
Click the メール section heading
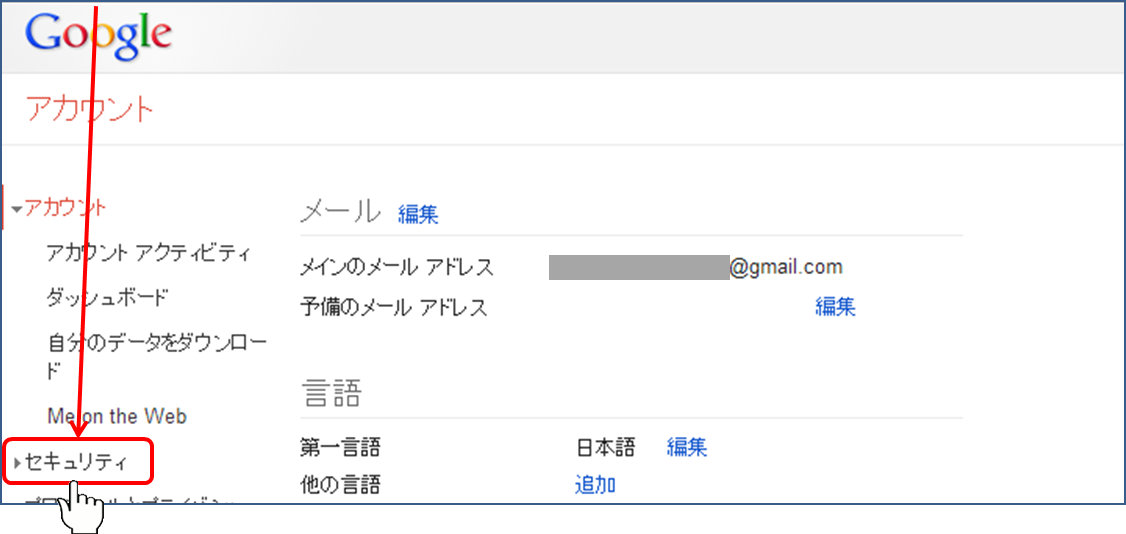tap(340, 212)
